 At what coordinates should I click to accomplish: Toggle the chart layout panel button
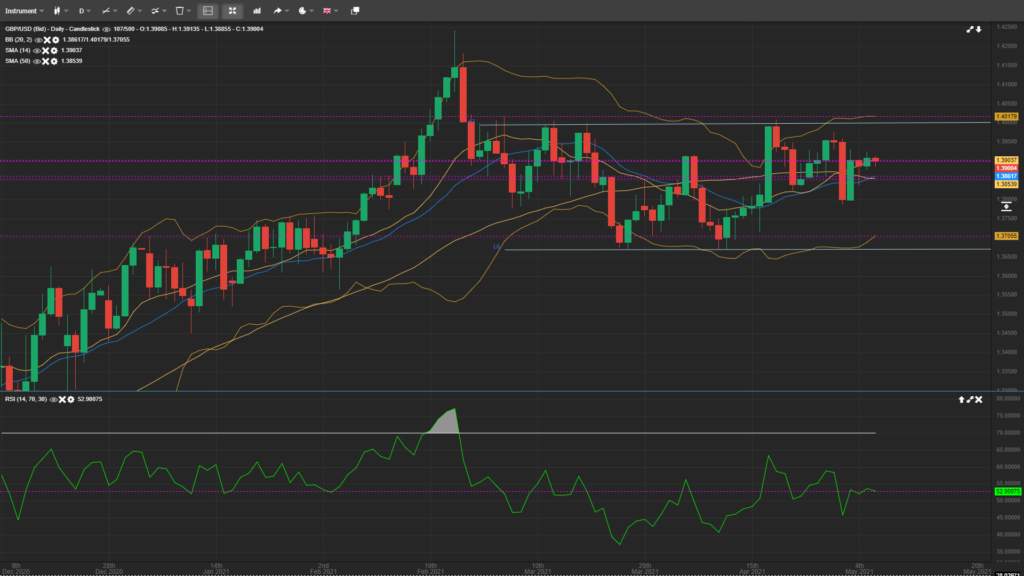coord(208,10)
